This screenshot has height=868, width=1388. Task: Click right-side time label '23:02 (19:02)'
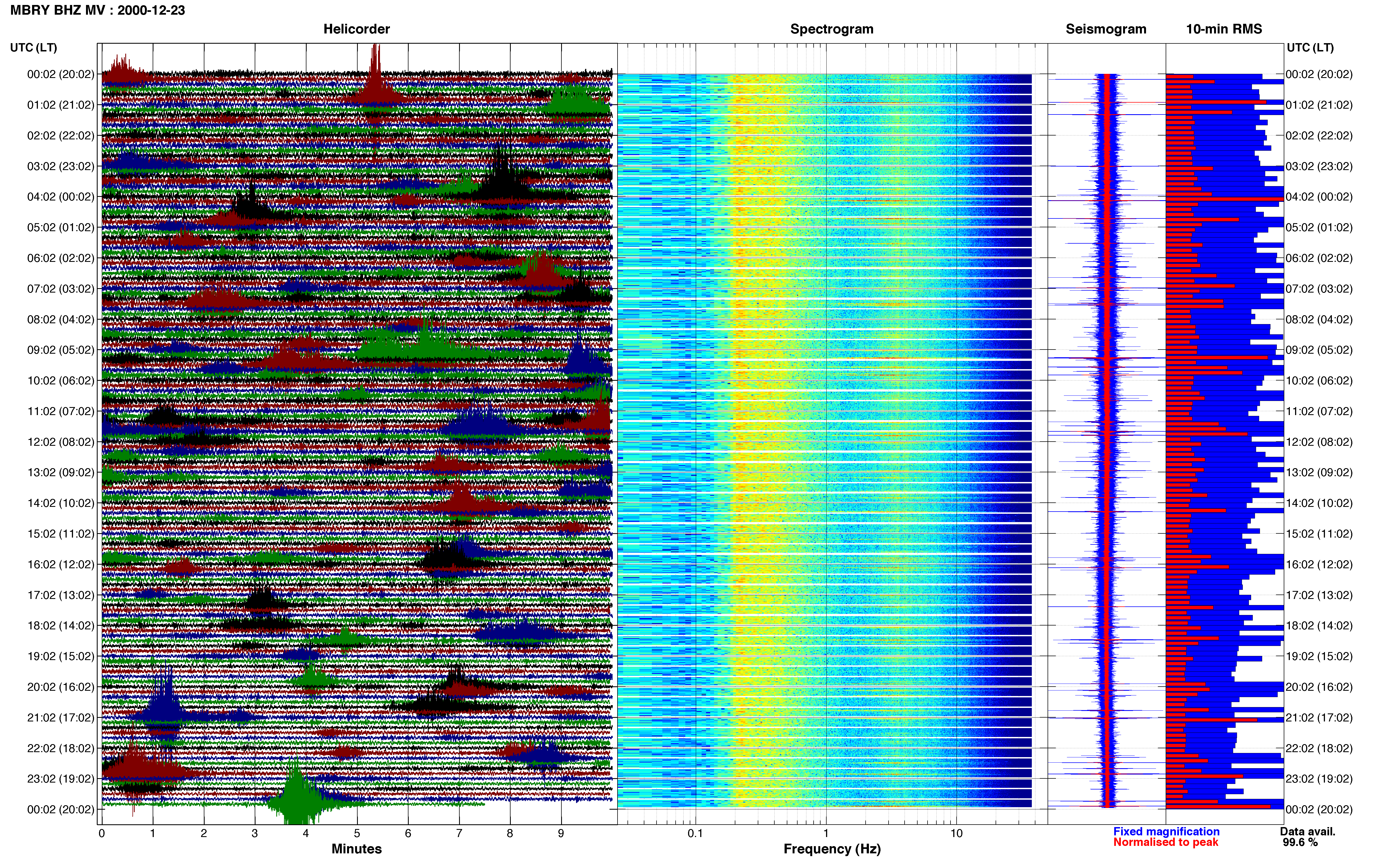[x=1319, y=778]
